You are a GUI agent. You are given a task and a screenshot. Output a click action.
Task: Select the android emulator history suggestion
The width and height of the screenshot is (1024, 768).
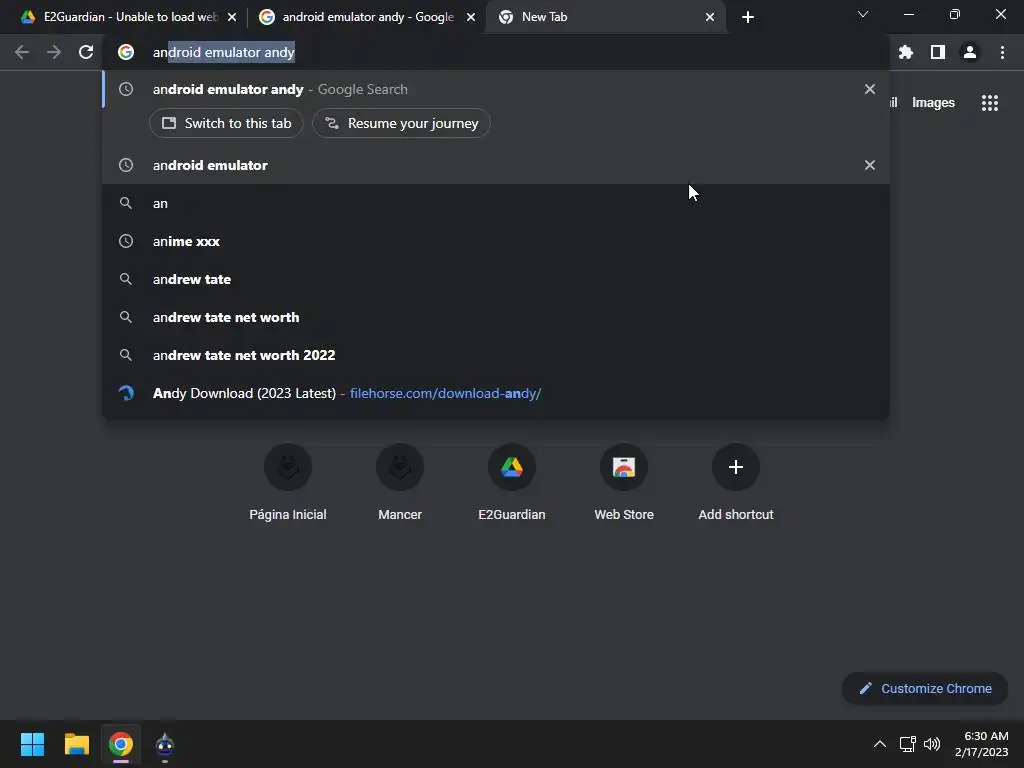[496, 165]
